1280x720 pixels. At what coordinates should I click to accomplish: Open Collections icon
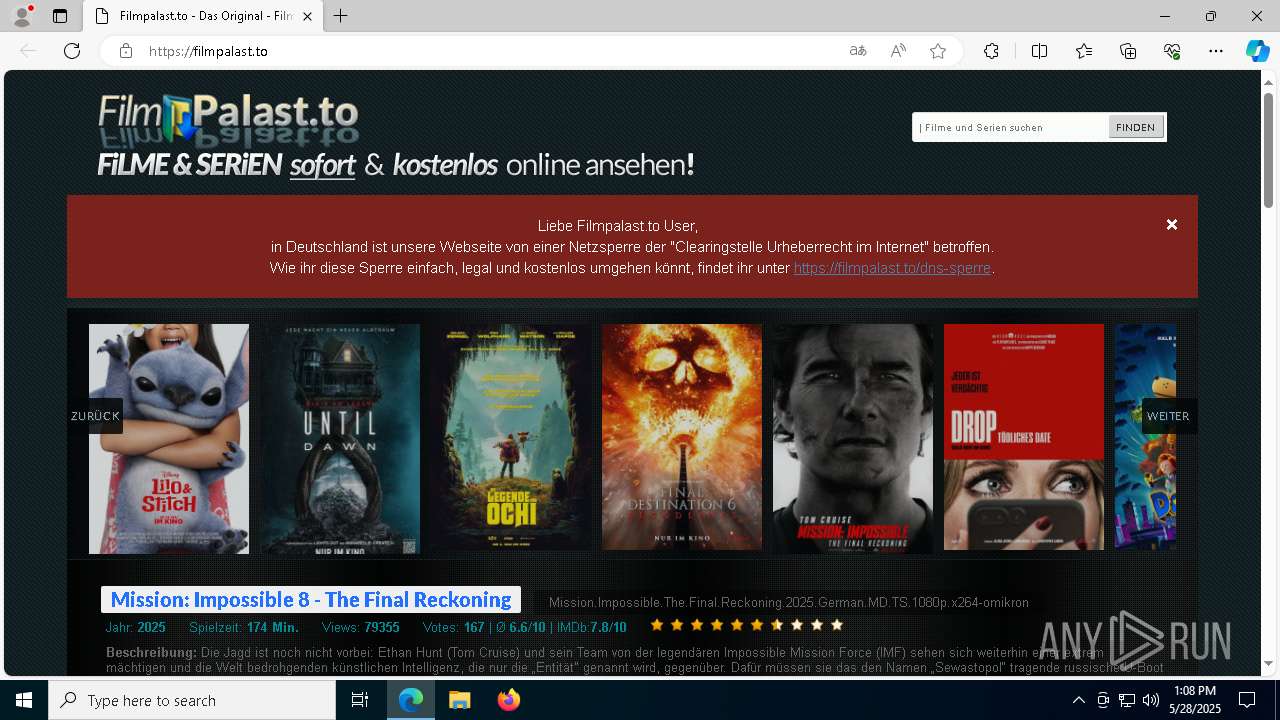tap(1128, 51)
